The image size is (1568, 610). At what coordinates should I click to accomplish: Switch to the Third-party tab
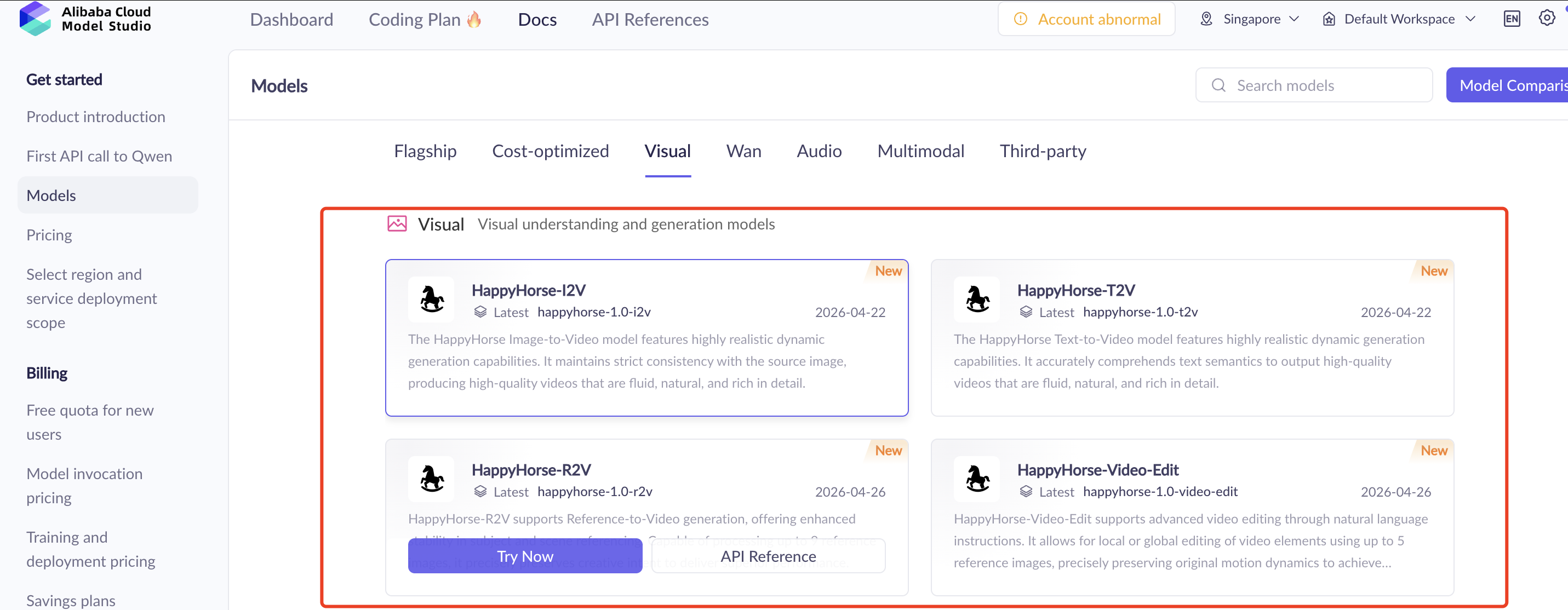tap(1043, 151)
